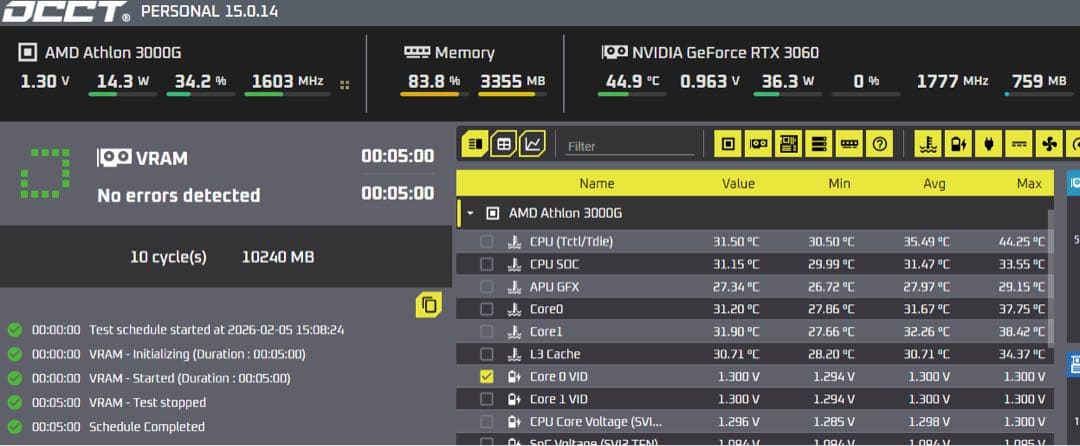Click the GPU power 36.3 W reading
The width and height of the screenshot is (1080, 446).
[x=787, y=81]
